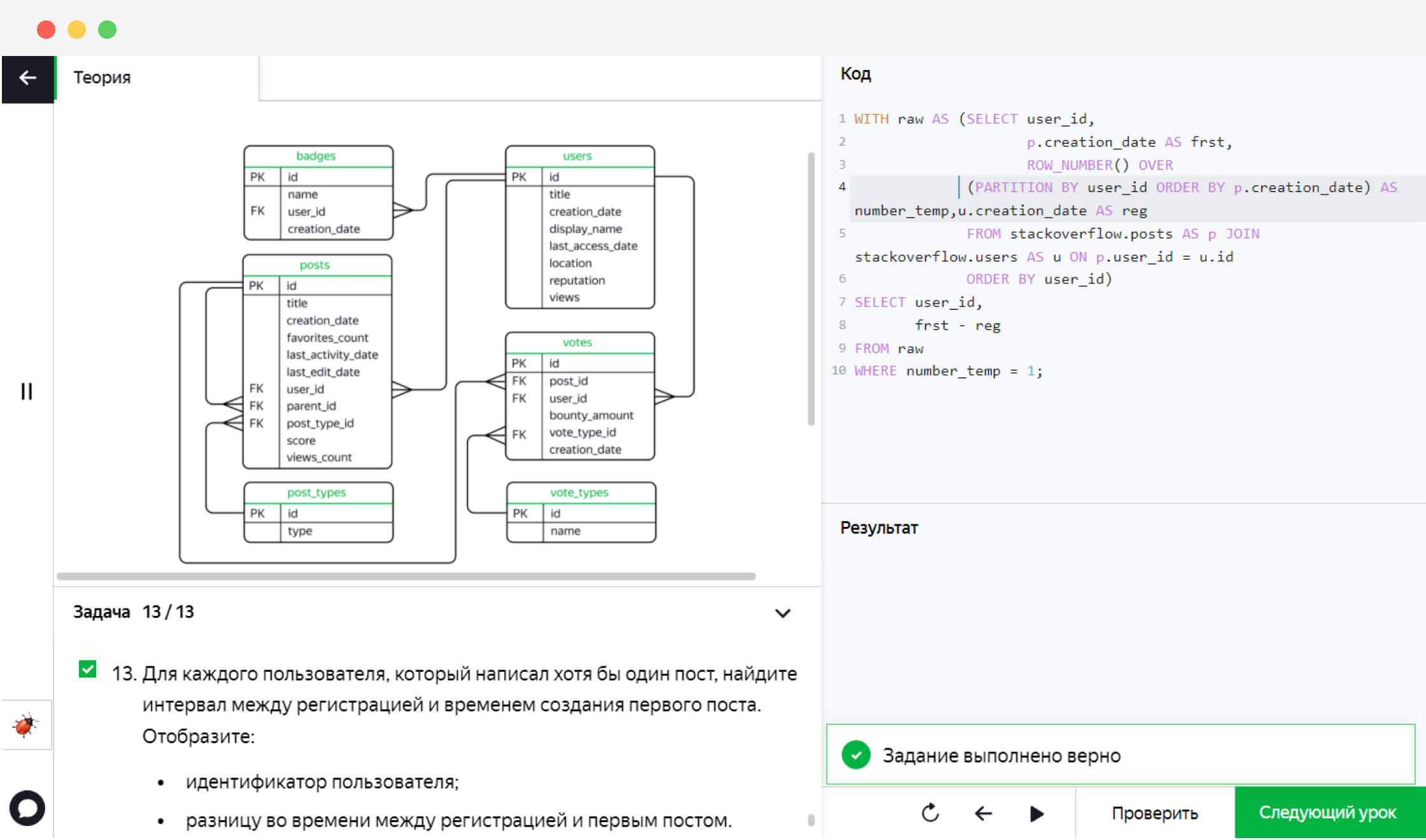Report a bug via the ladybug icon
Screen dimensions: 1426x840
25,725
